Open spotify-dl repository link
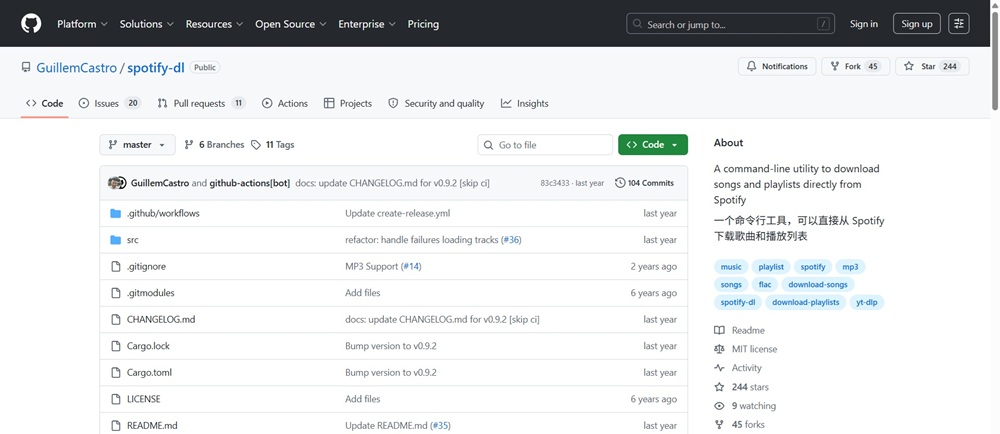This screenshot has width=1000, height=434. tap(156, 68)
